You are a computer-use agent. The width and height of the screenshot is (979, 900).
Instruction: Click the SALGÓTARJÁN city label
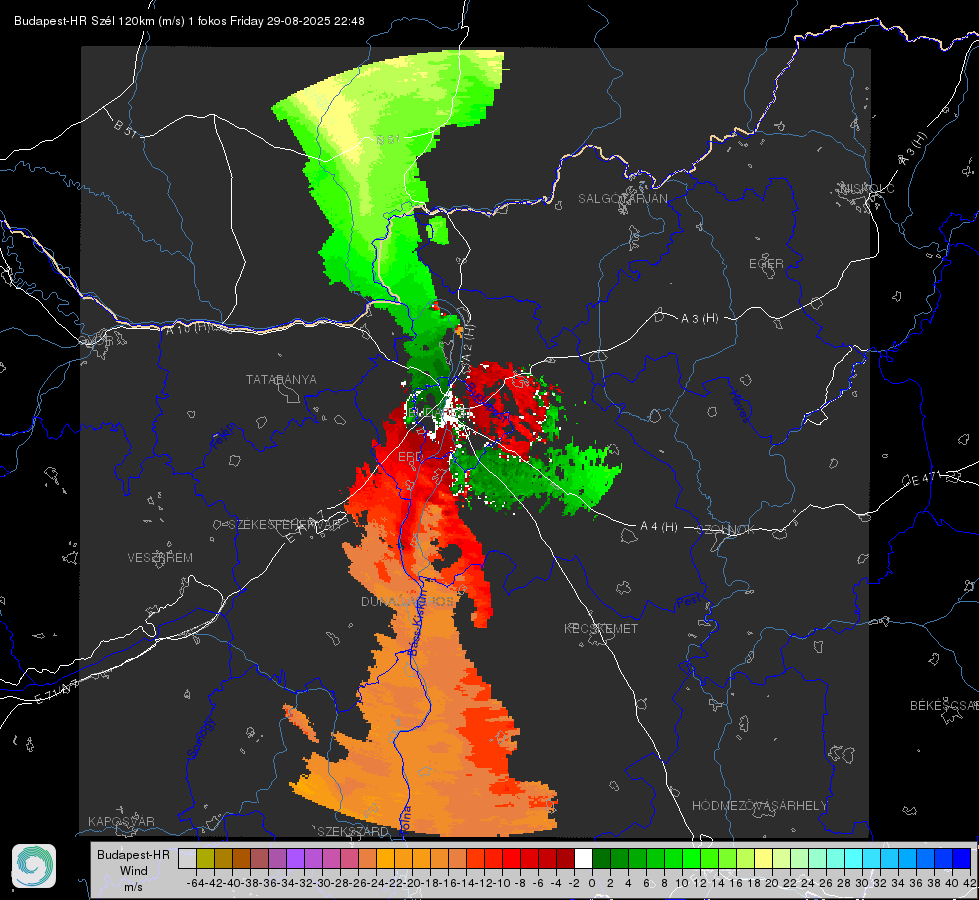(622, 199)
